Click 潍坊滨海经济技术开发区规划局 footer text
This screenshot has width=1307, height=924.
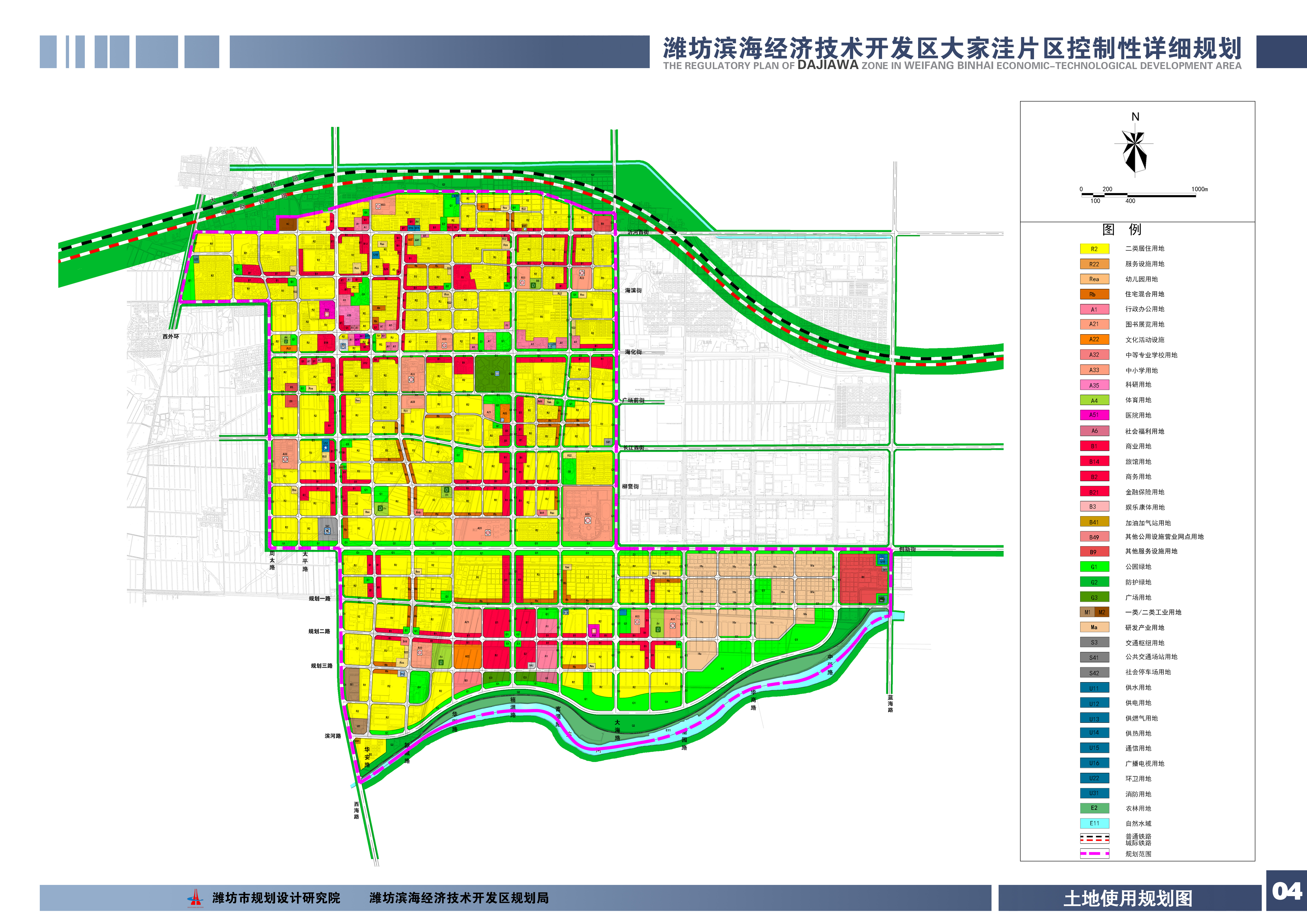coord(459,898)
